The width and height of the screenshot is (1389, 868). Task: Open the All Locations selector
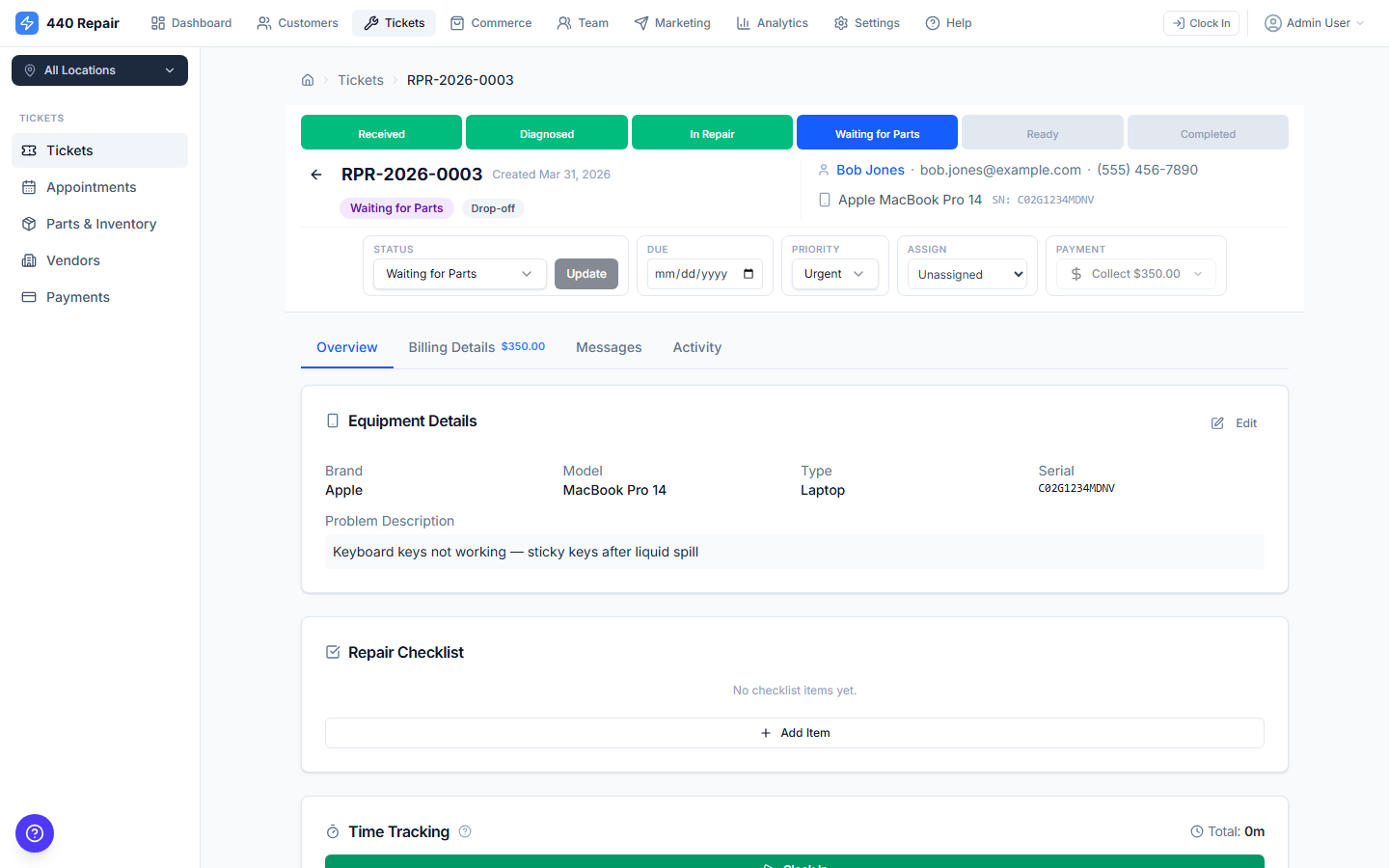coord(99,69)
